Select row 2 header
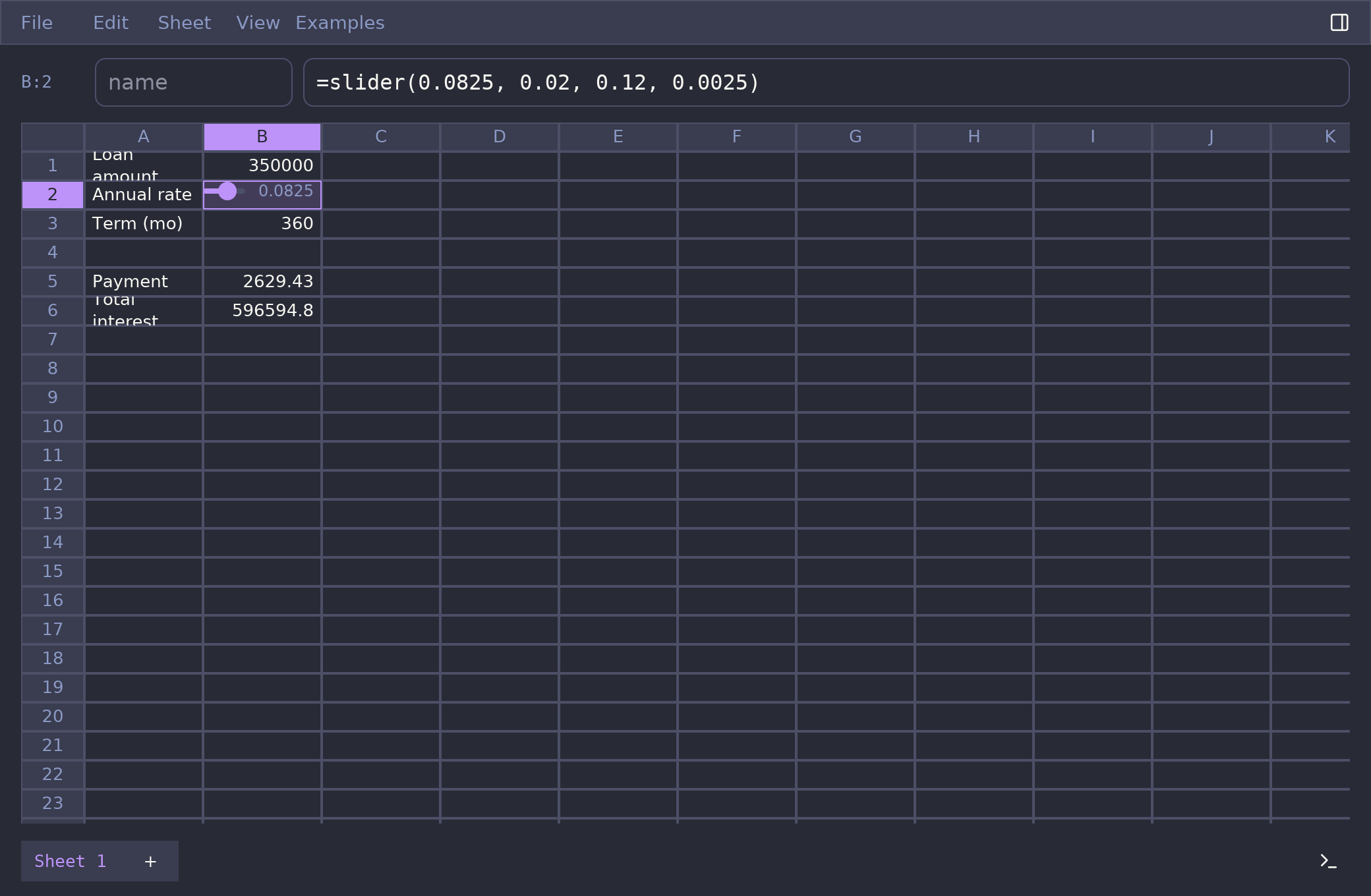 coord(53,195)
